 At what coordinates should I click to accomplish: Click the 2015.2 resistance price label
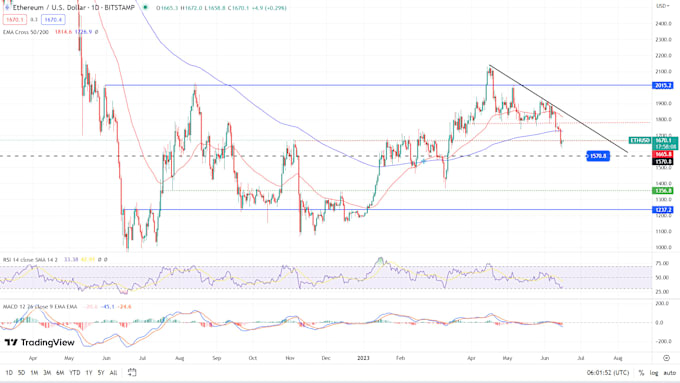click(663, 85)
